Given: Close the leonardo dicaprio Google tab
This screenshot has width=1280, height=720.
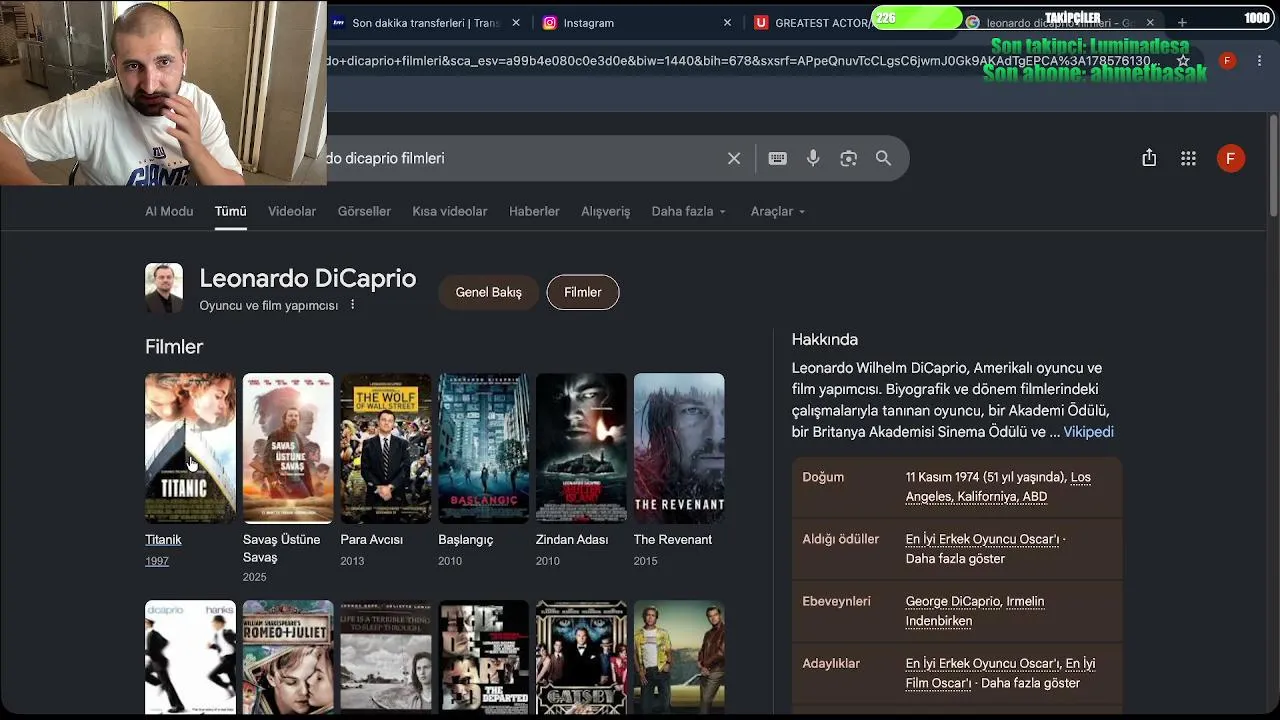Looking at the screenshot, I should pyautogui.click(x=1150, y=22).
